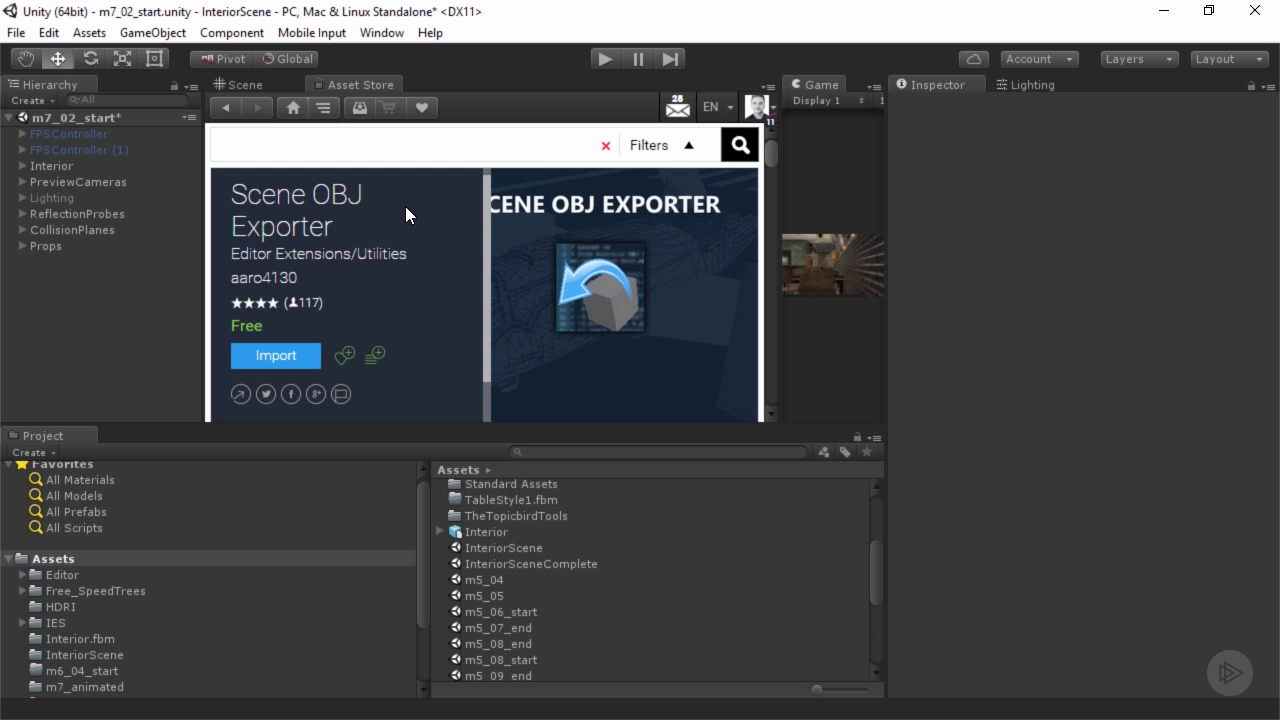This screenshot has height=720, width=1280.
Task: Clear search with the red X
Action: coord(605,146)
